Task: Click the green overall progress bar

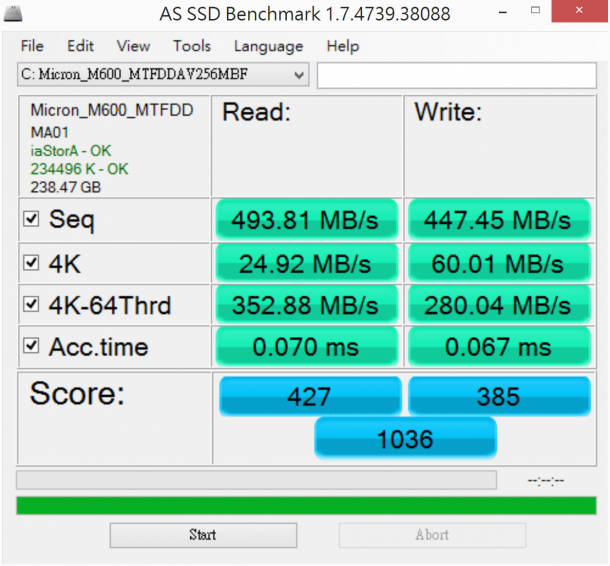Action: tap(306, 505)
